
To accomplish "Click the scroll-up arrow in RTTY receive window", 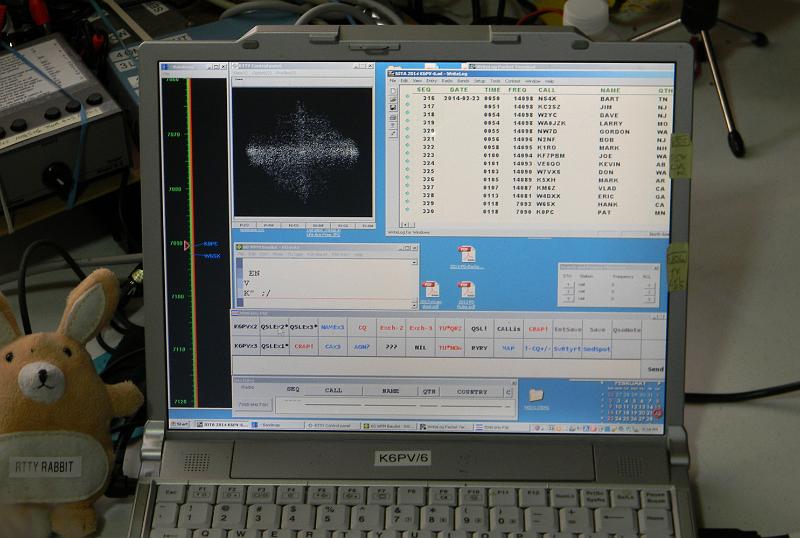I will point(414,262).
